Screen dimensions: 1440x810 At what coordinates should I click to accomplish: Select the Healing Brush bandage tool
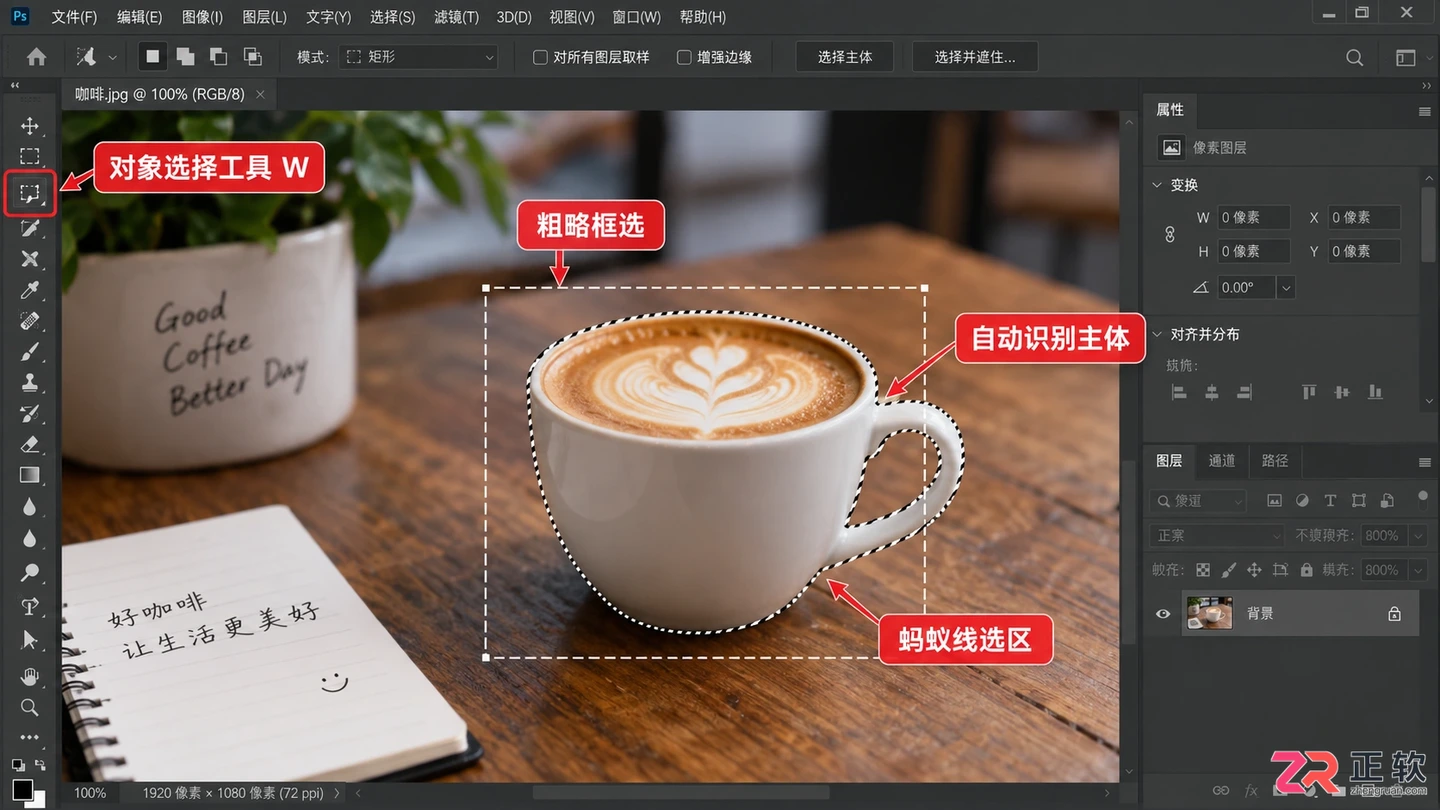tap(30, 322)
